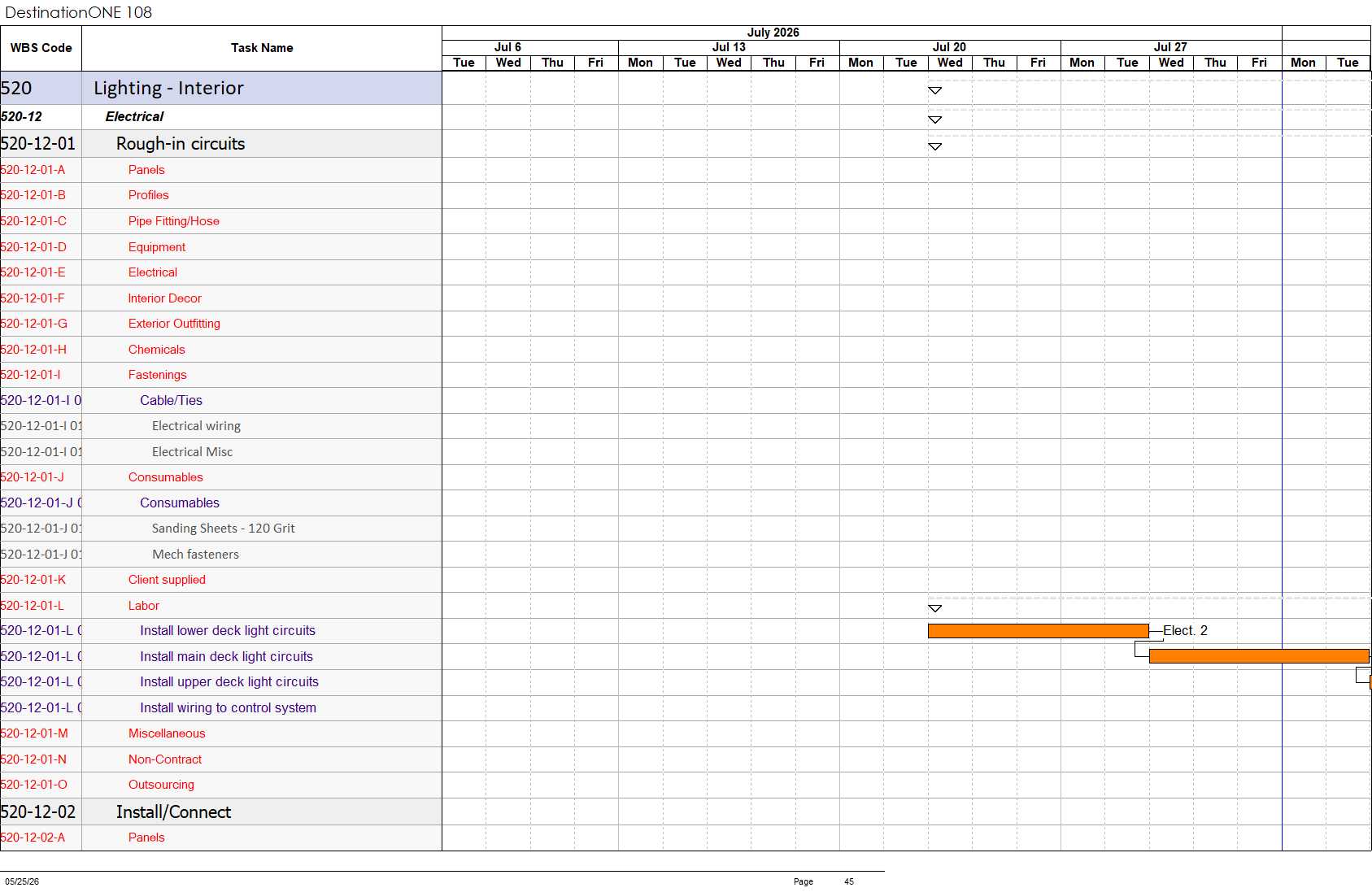
Task: Select Install wiring to control system task
Action: coord(228,708)
